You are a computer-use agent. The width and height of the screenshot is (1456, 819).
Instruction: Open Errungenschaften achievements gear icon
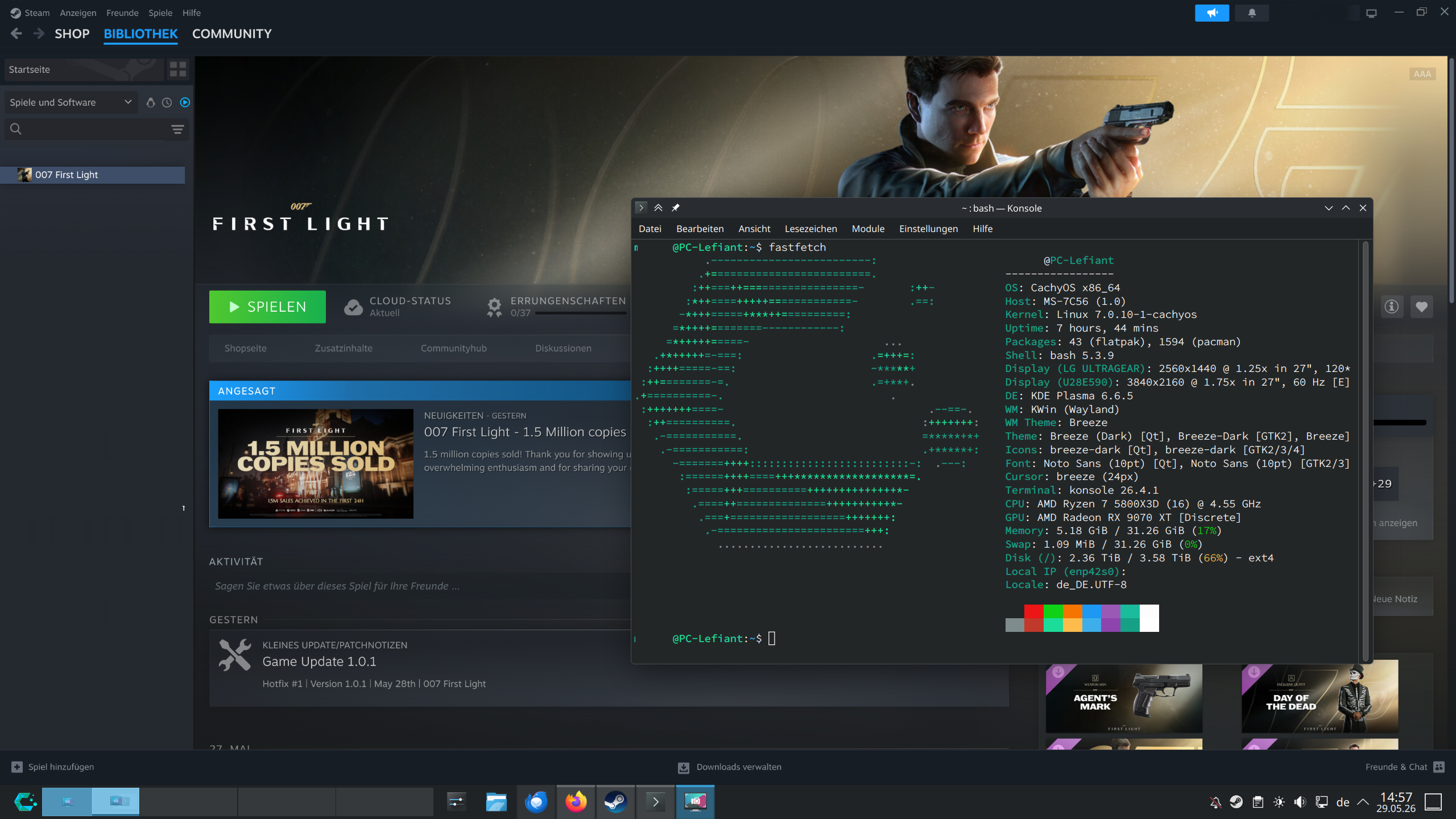coord(494,307)
